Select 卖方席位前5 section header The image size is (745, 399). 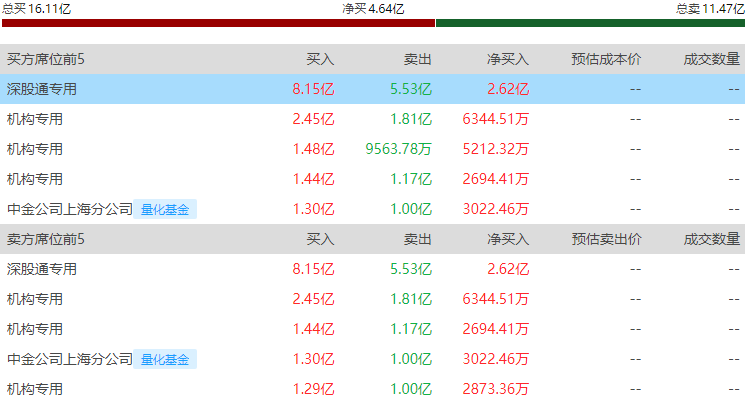46,239
